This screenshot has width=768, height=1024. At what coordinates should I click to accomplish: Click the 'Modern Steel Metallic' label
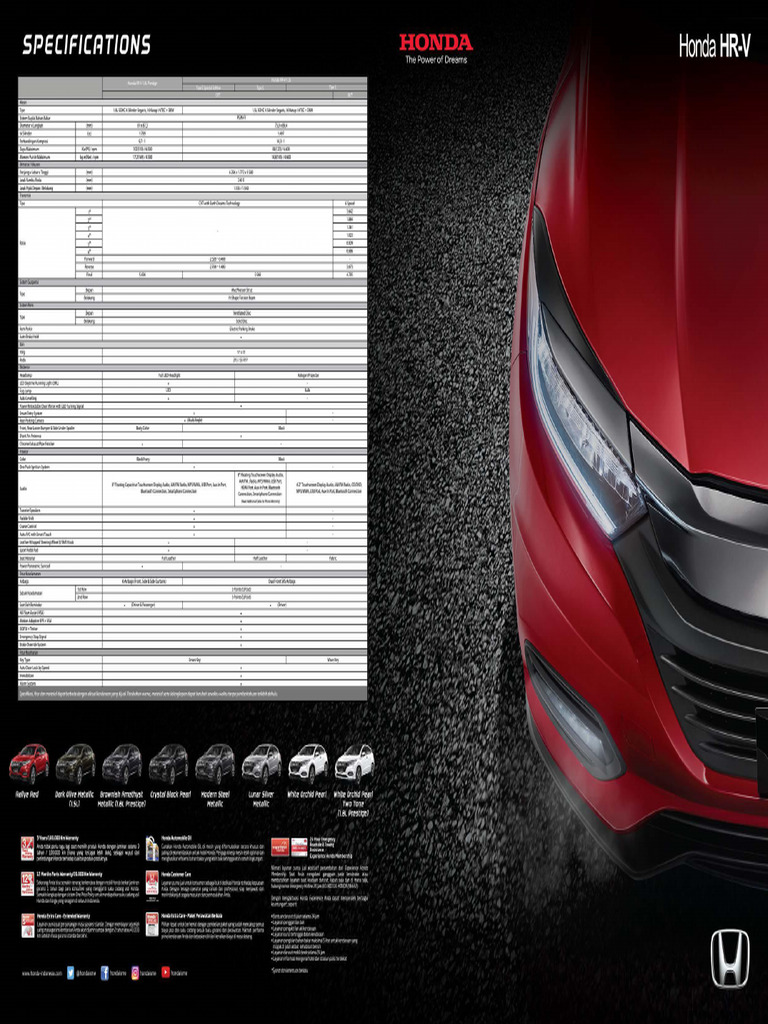coord(215,799)
